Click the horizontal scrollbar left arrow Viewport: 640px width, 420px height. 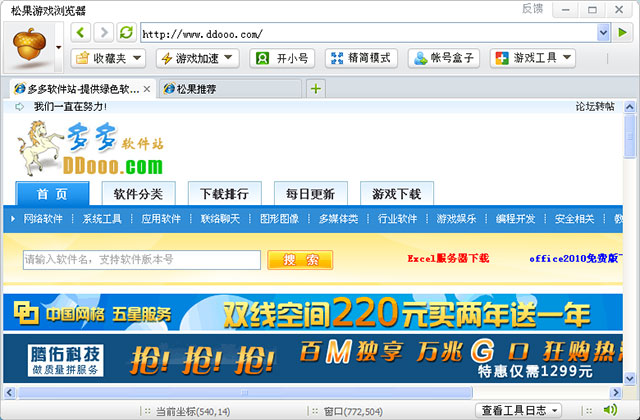[9, 393]
